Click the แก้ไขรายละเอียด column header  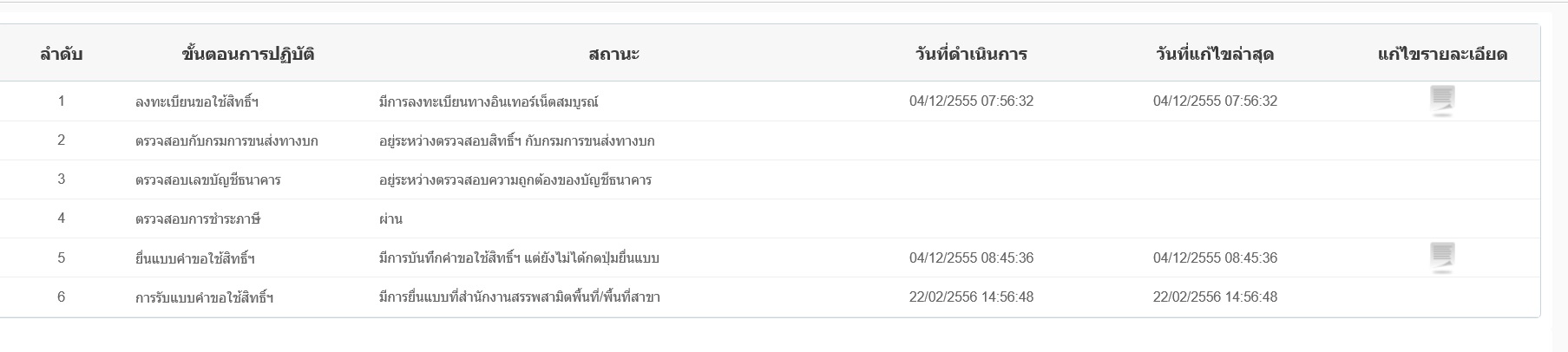(1442, 54)
